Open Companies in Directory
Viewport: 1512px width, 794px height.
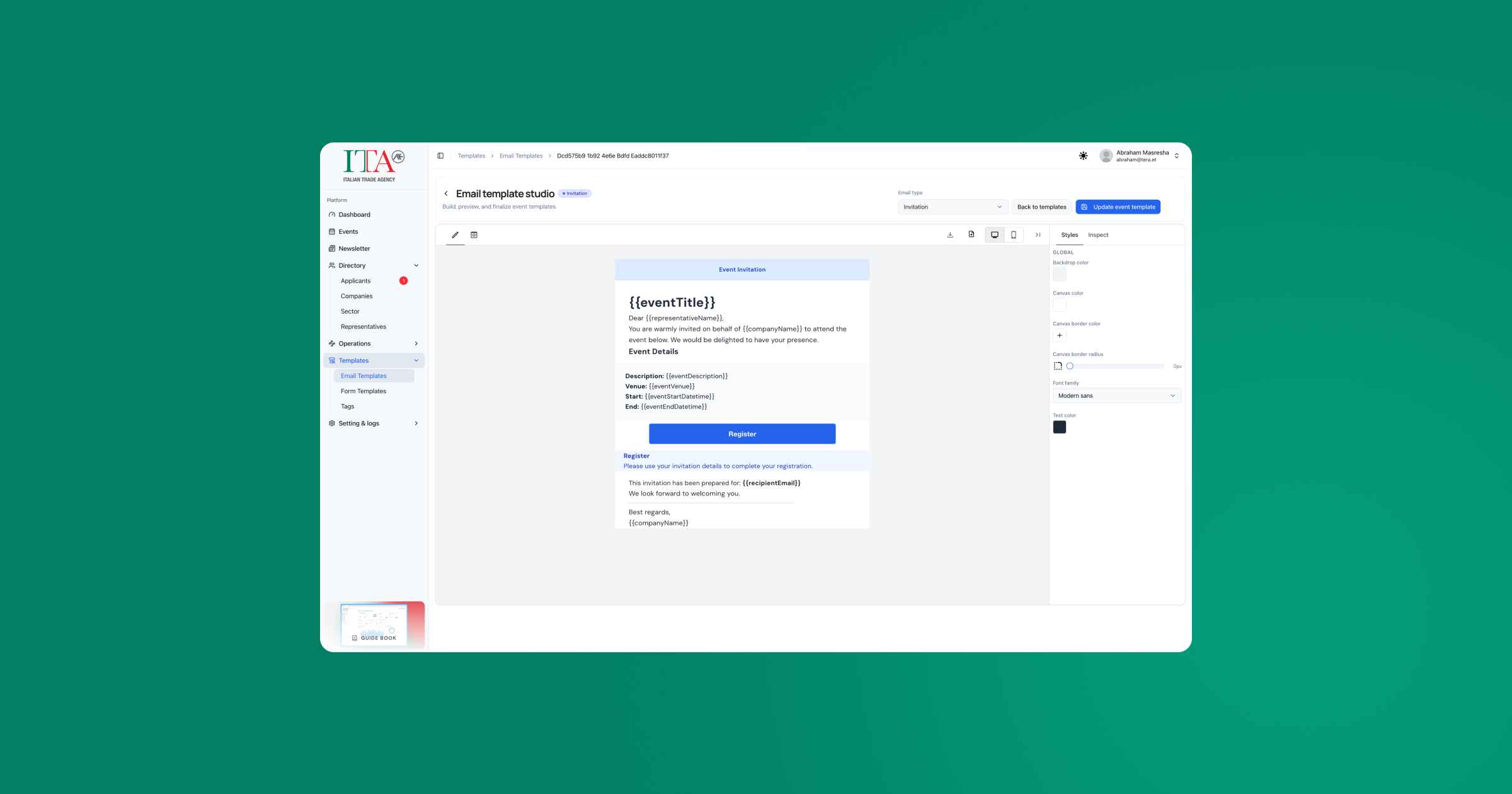pos(374,296)
